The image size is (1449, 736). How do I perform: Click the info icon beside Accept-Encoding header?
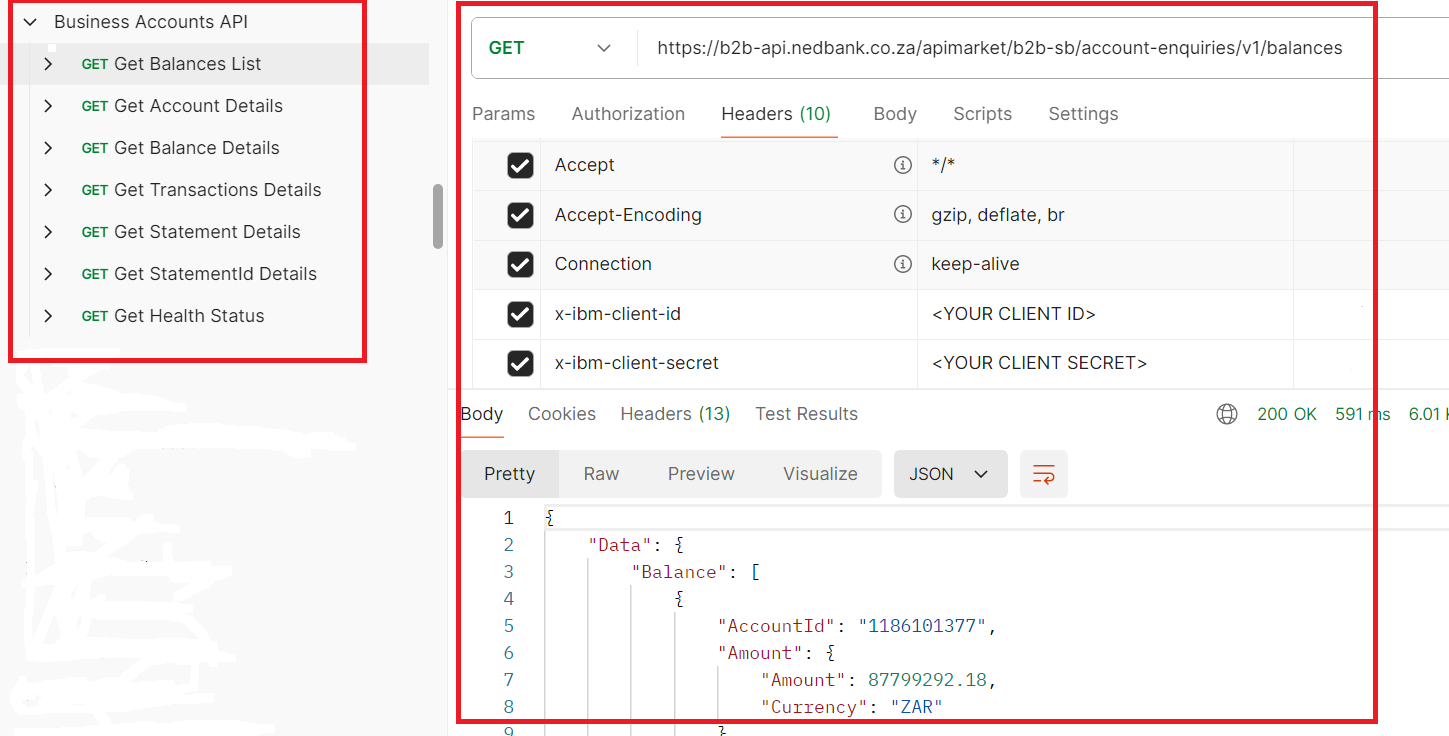coord(902,214)
